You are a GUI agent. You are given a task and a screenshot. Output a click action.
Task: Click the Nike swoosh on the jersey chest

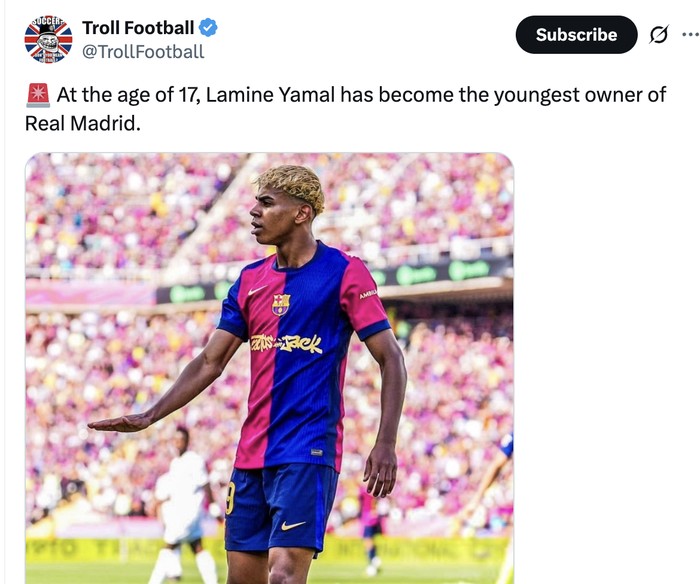tap(257, 291)
